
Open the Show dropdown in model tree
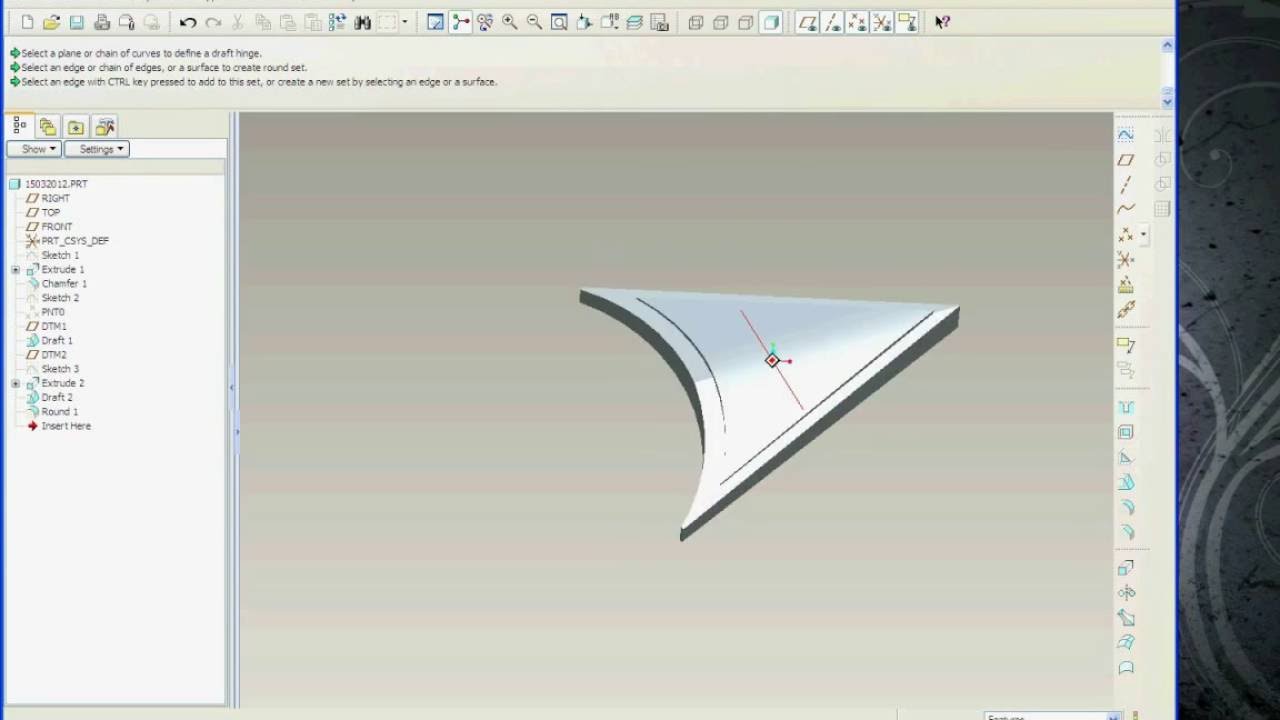click(34, 149)
